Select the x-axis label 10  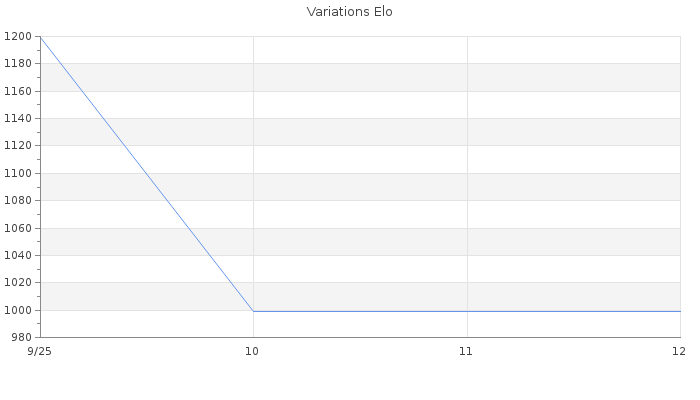(253, 351)
